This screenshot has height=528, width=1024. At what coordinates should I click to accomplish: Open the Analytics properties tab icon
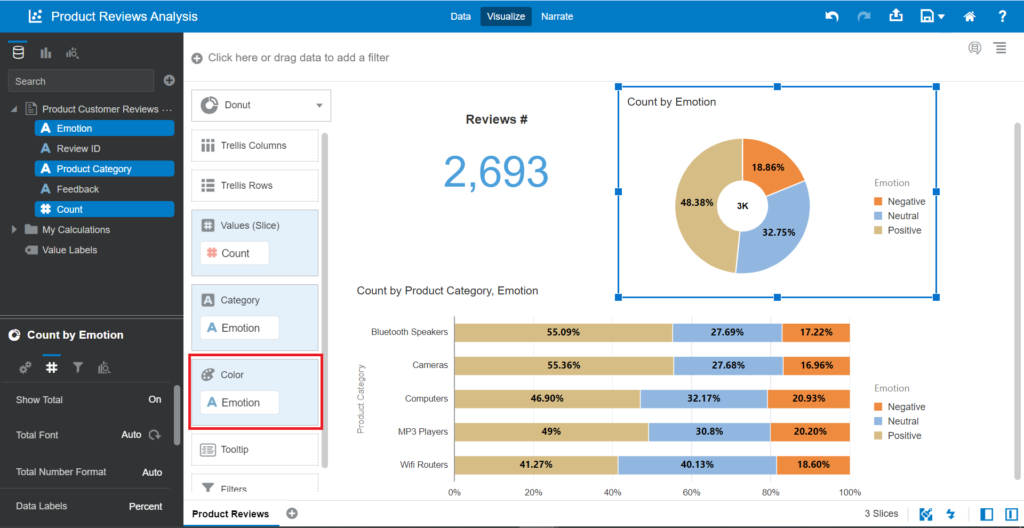click(x=103, y=368)
